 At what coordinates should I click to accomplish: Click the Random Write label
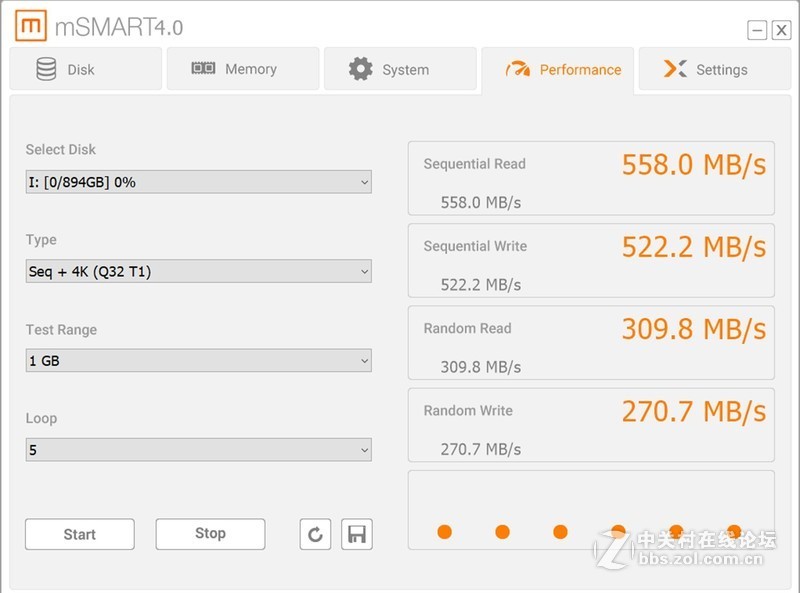coord(468,410)
